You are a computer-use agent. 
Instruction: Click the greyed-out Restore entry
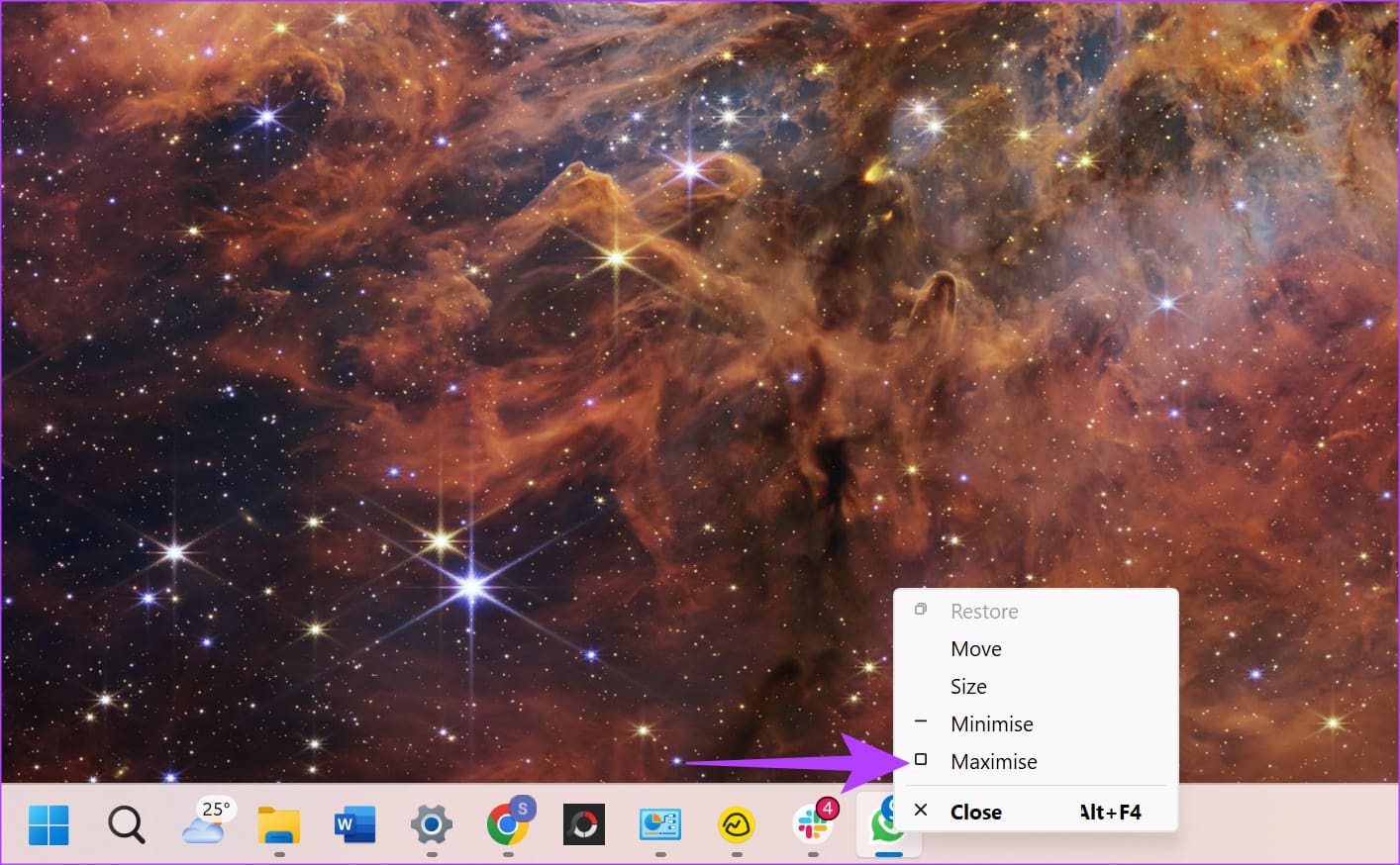pos(984,611)
